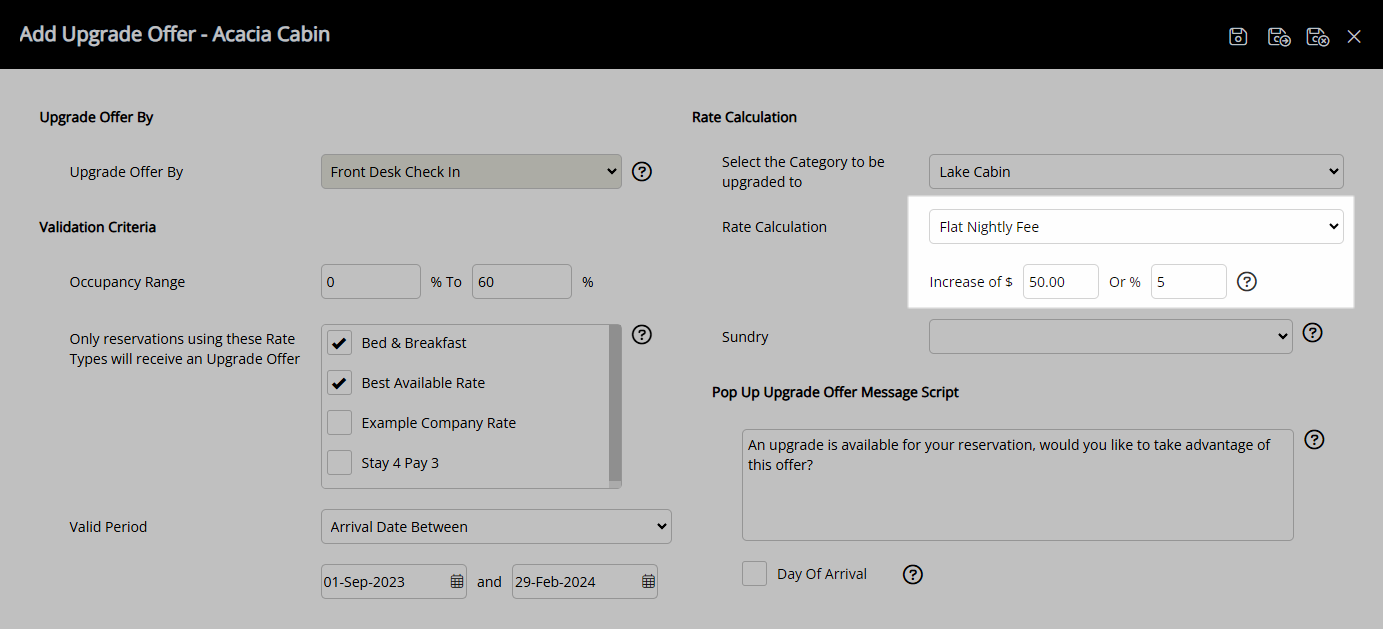Open Arrival Date Between valid period dropdown
1383x629 pixels.
pyautogui.click(x=496, y=526)
